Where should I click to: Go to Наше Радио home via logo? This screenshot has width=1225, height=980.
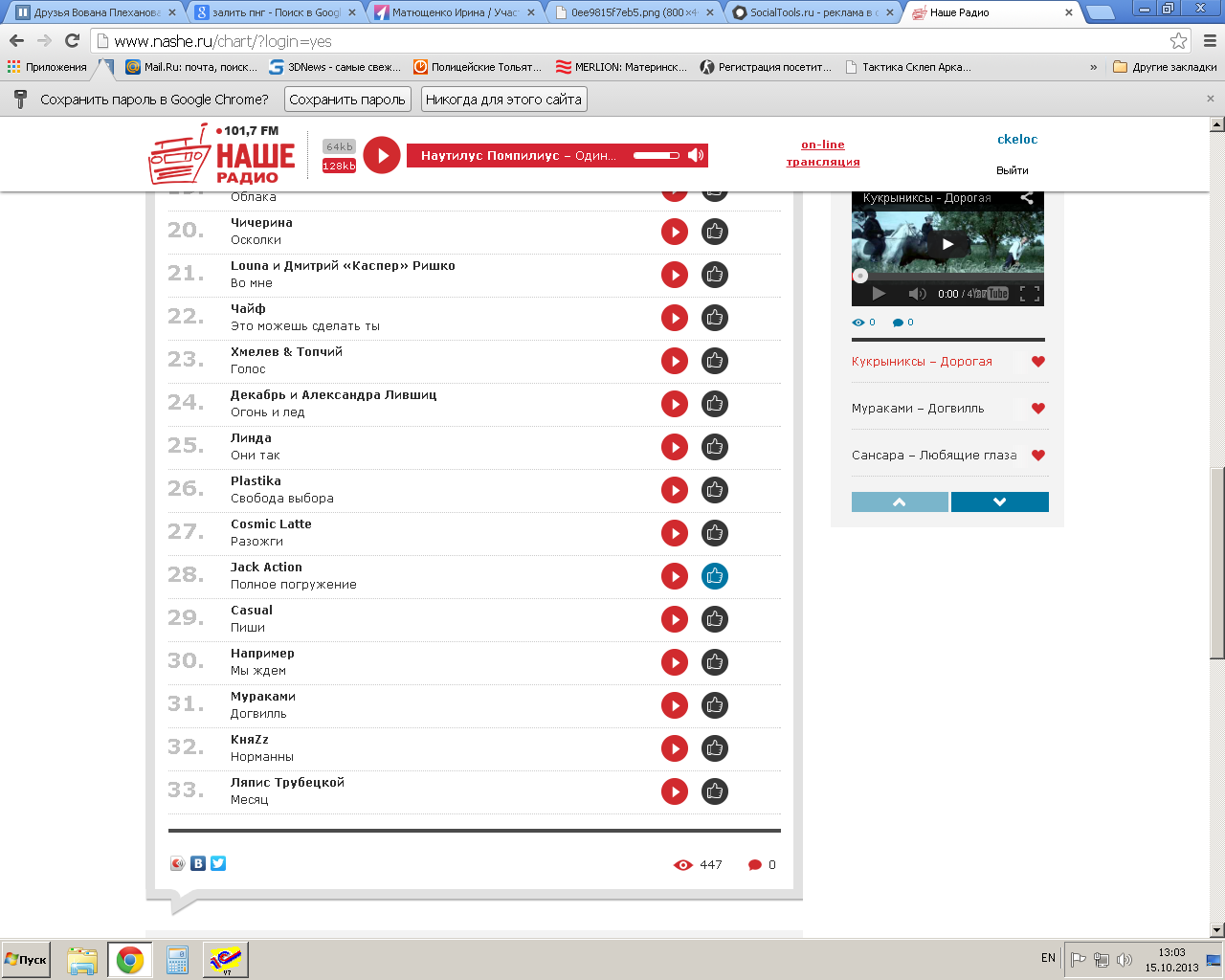point(223,155)
